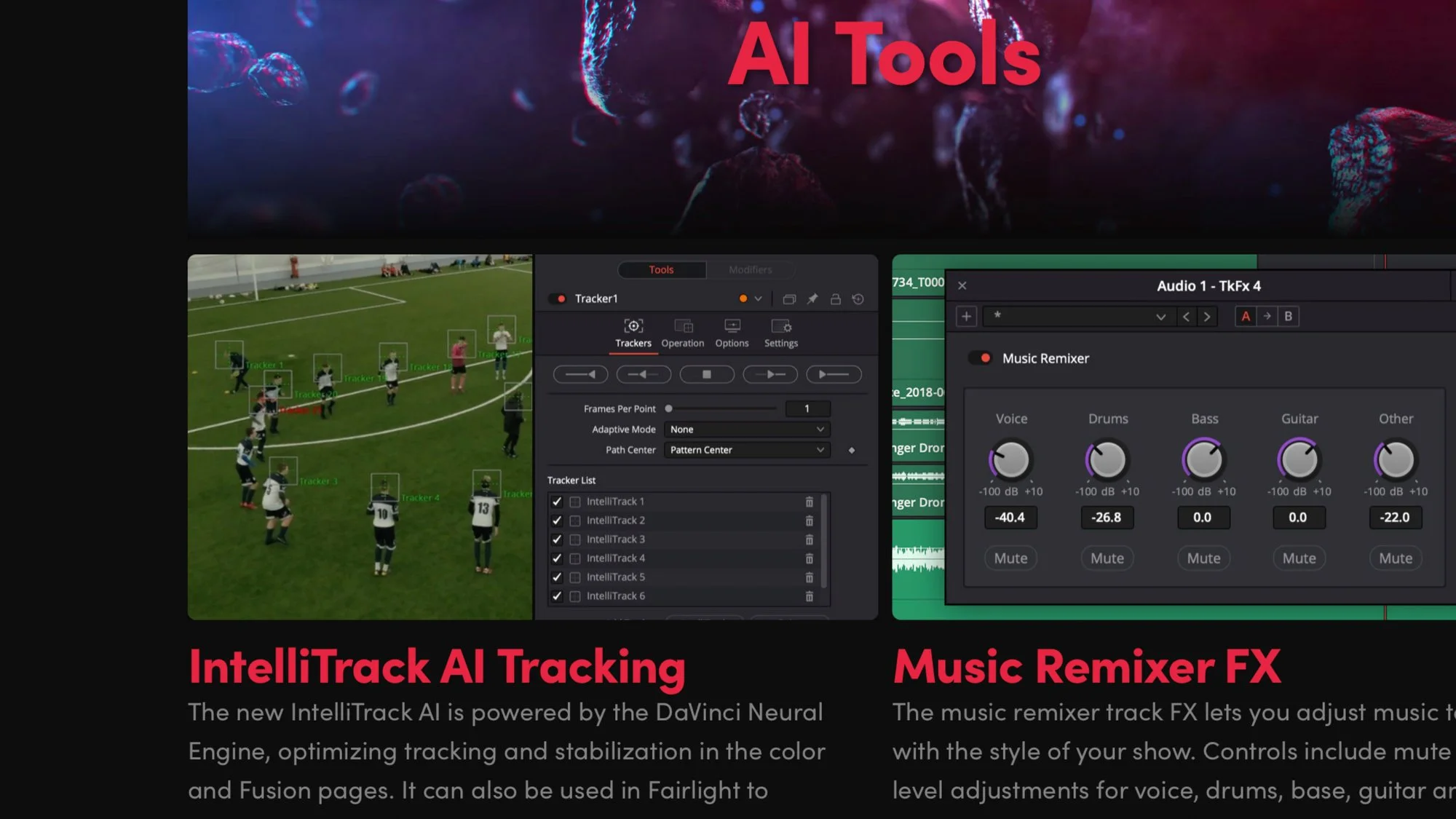Uncheck the IntelliTrack 1 checkbox
Screen dimensions: 1456x819
click(557, 502)
